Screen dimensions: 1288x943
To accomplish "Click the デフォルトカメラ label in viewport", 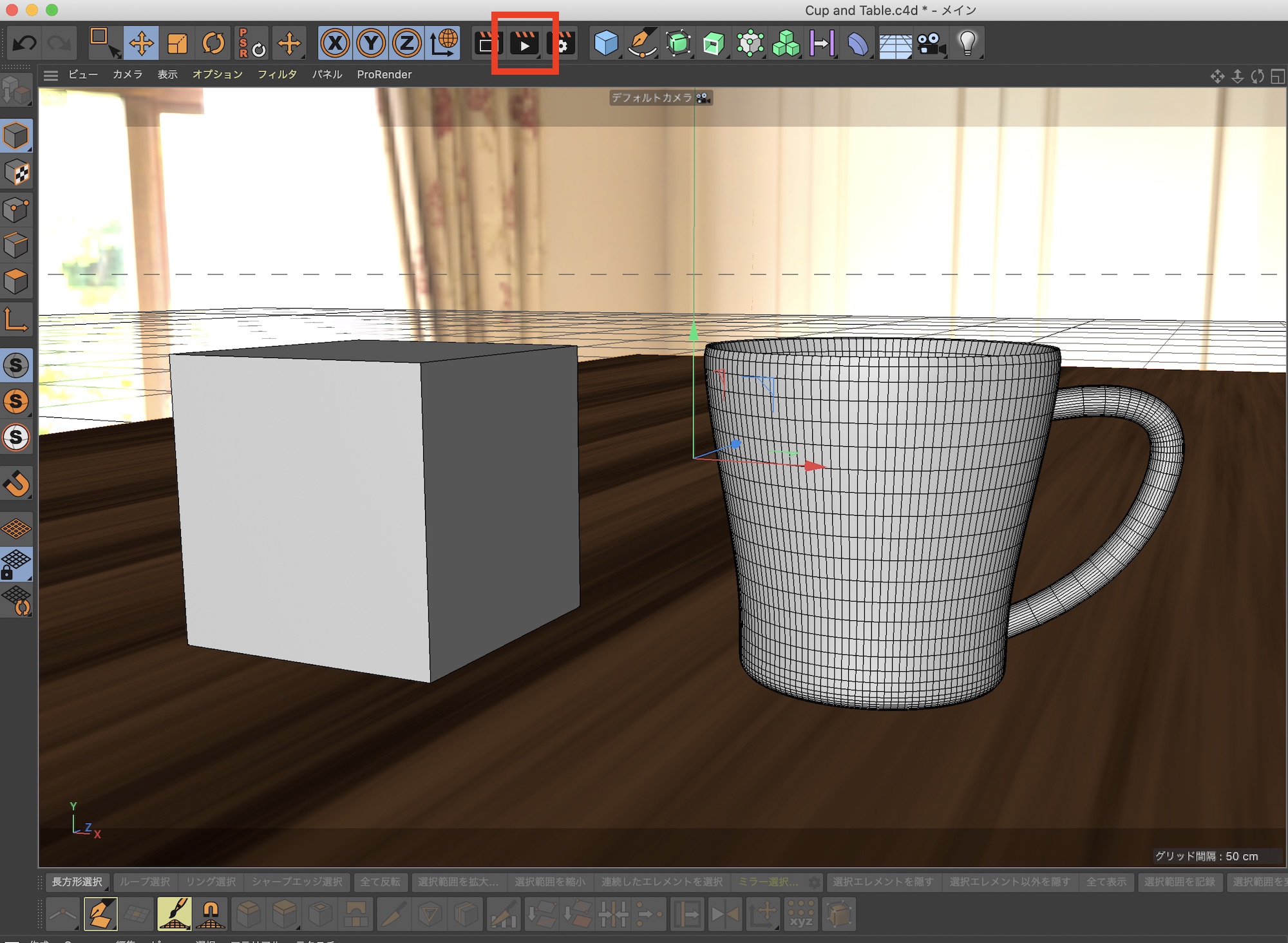I will click(652, 98).
